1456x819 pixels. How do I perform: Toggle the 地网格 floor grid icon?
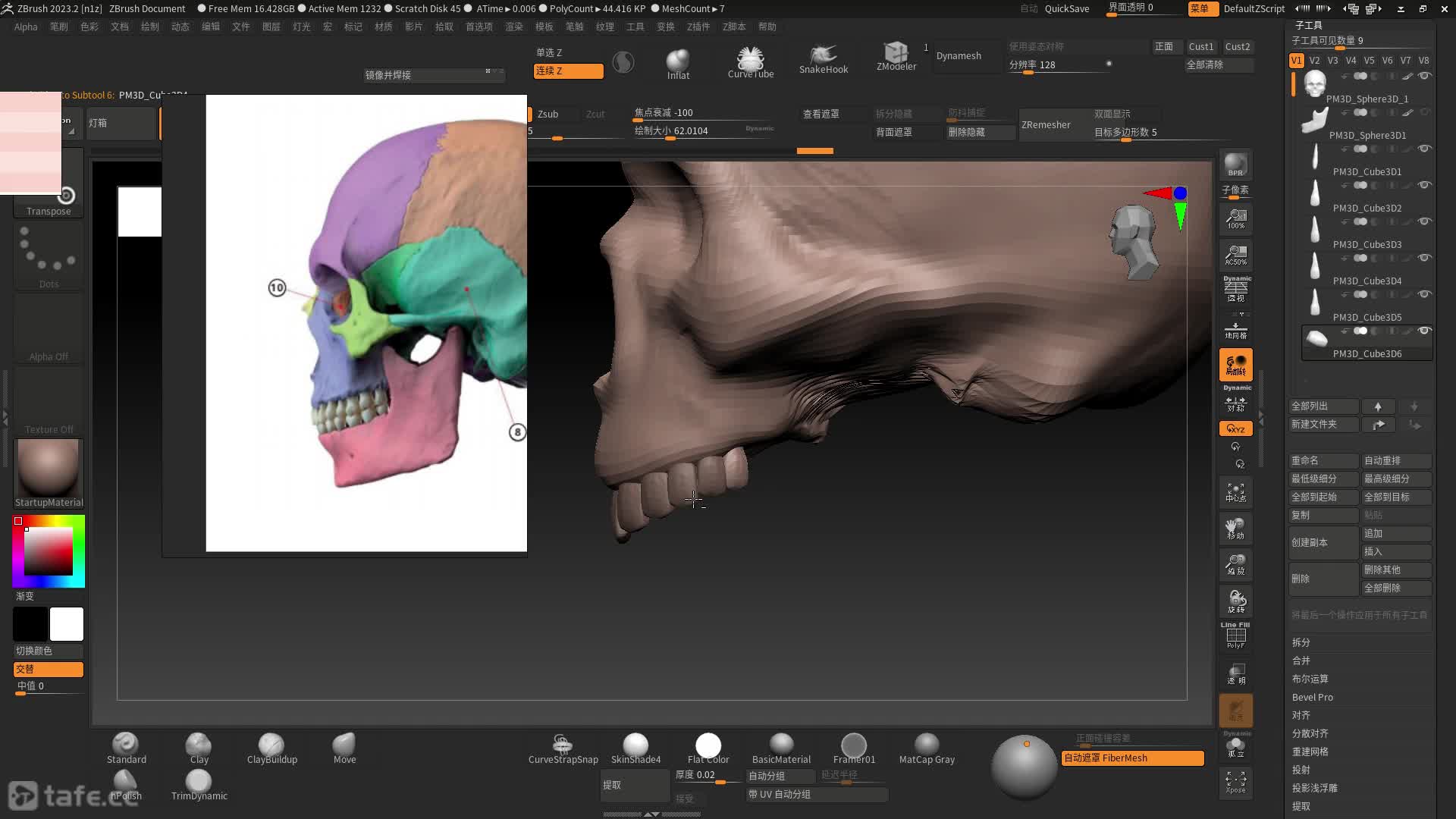[x=1235, y=330]
